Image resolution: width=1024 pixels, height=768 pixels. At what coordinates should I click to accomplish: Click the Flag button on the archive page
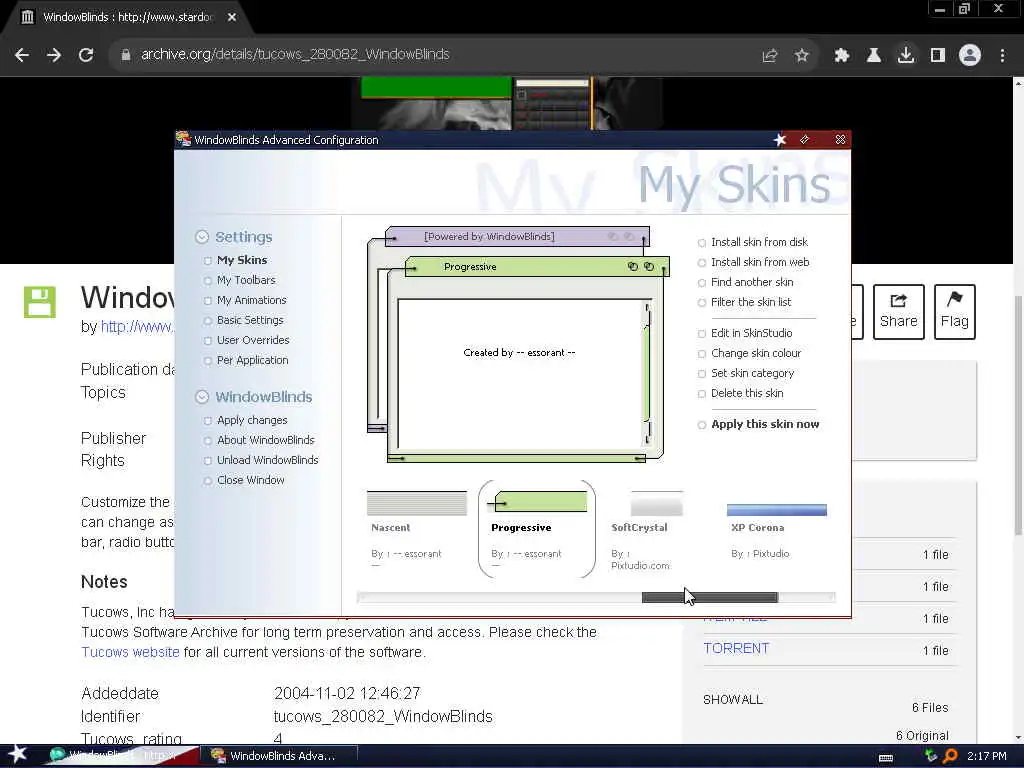(x=955, y=312)
